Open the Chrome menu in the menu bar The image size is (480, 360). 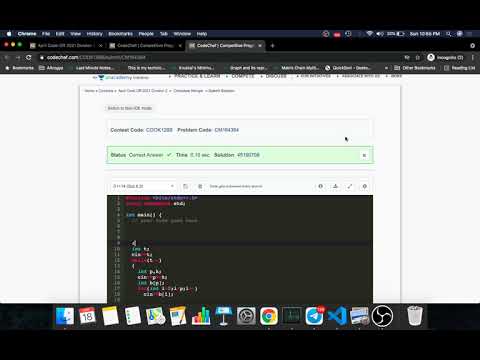(x=27, y=34)
